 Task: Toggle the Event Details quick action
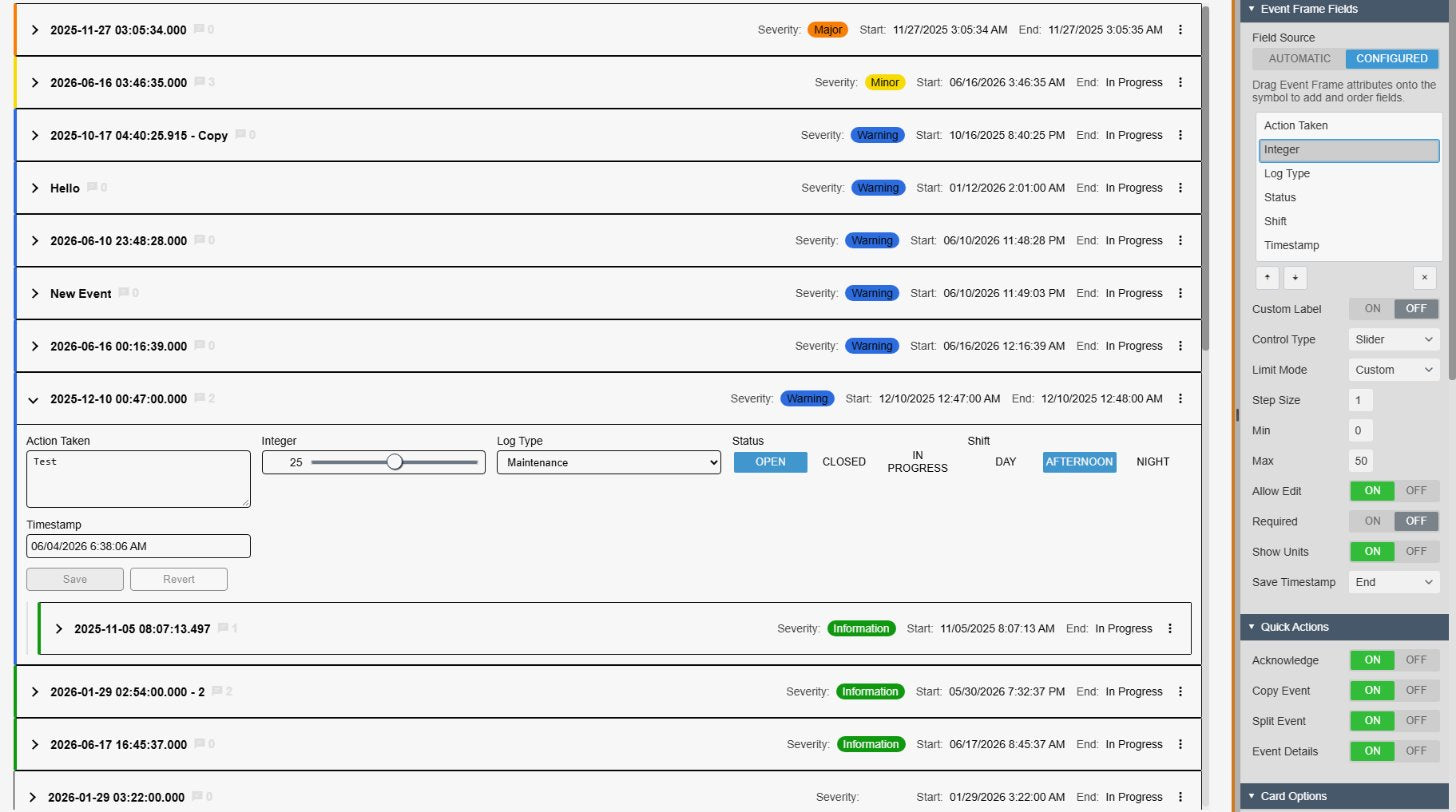[1394, 751]
